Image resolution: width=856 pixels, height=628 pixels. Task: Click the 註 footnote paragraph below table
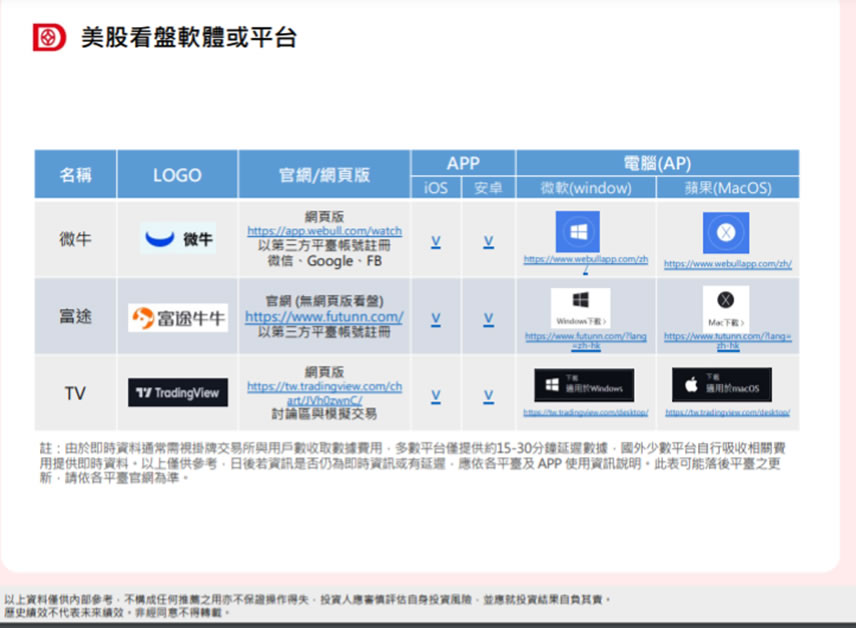click(x=413, y=463)
